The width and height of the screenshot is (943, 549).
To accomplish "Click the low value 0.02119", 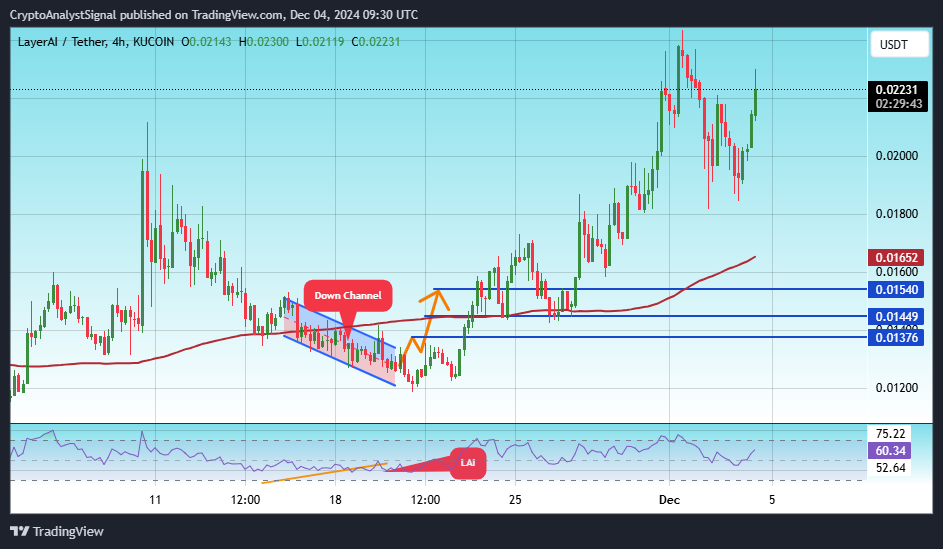I will [x=323, y=42].
